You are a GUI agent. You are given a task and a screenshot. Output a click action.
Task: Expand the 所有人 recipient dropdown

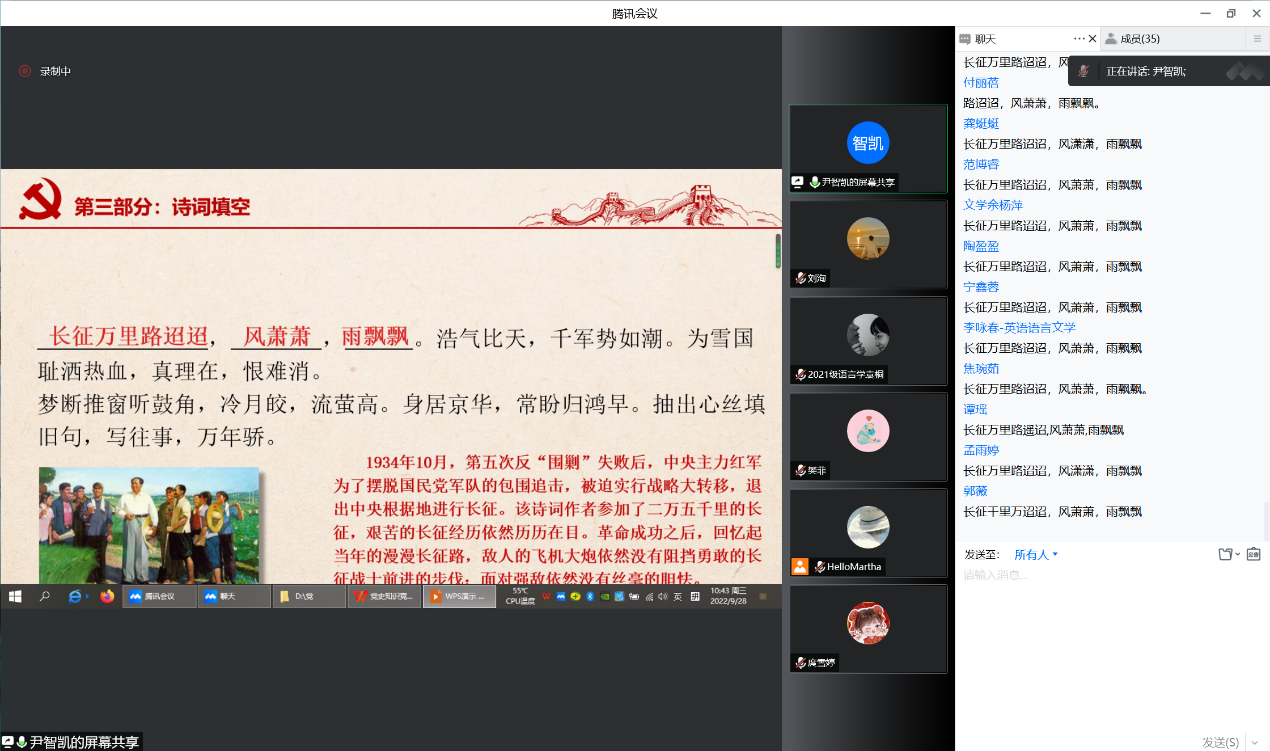pyautogui.click(x=1036, y=554)
